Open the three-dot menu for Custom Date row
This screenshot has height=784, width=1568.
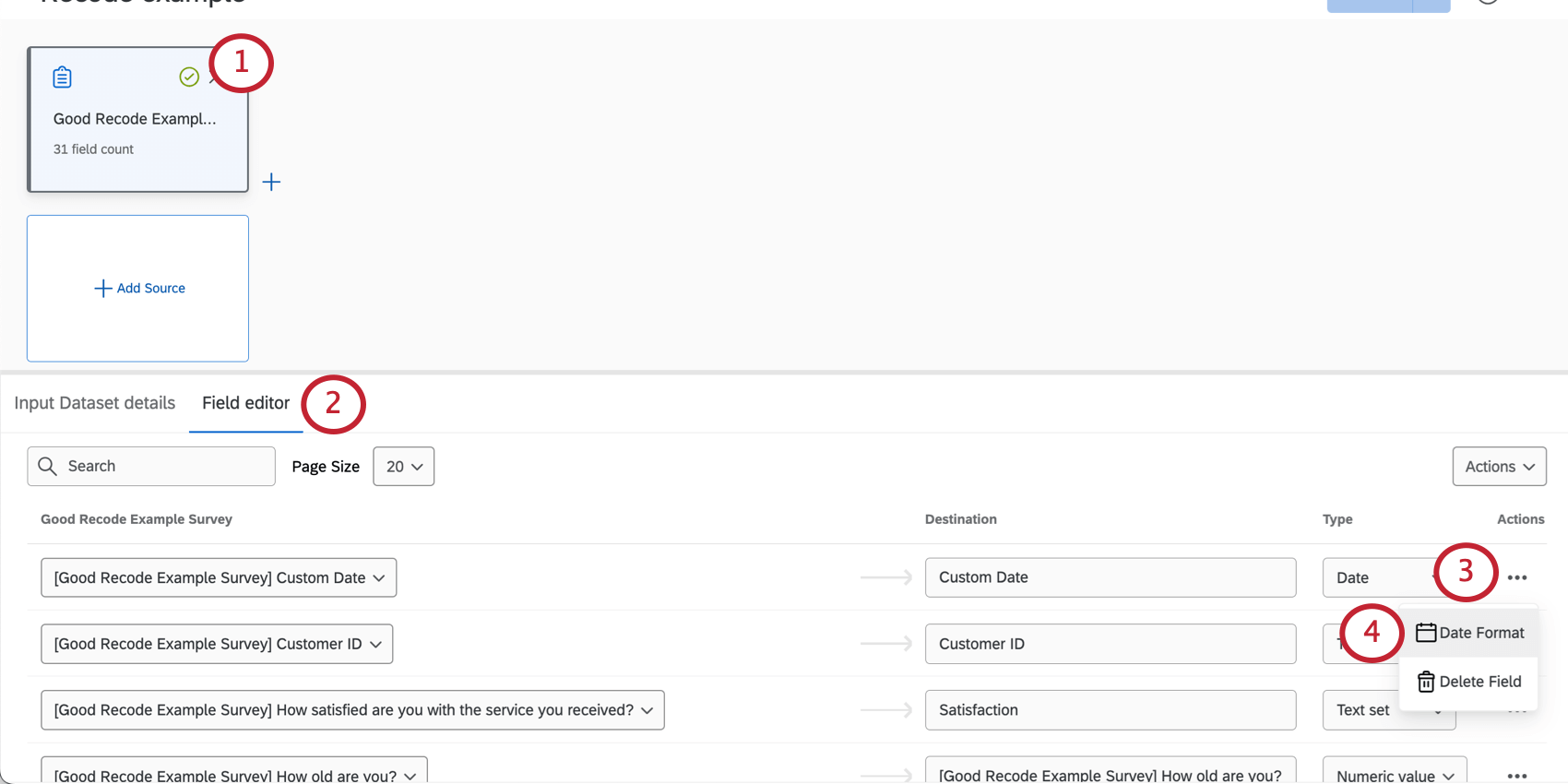click(1517, 578)
